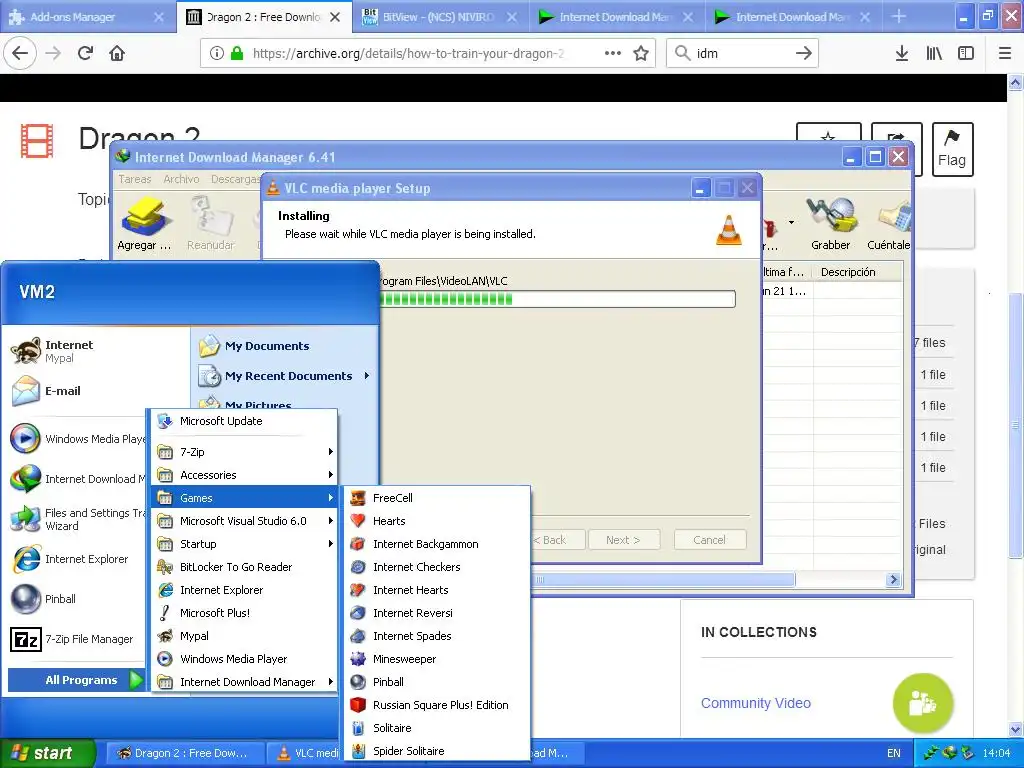Screen dimensions: 1024x768
Task: Open Community Video collection link
Action: [x=756, y=703]
